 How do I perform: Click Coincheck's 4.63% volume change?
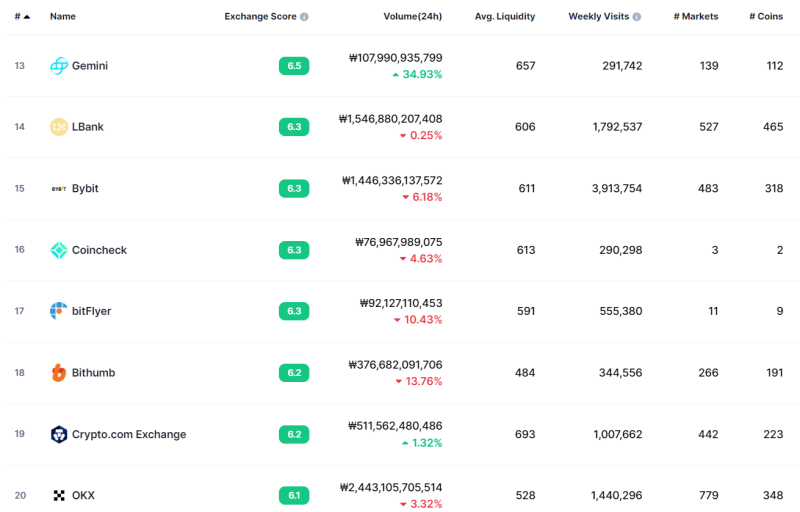421,259
